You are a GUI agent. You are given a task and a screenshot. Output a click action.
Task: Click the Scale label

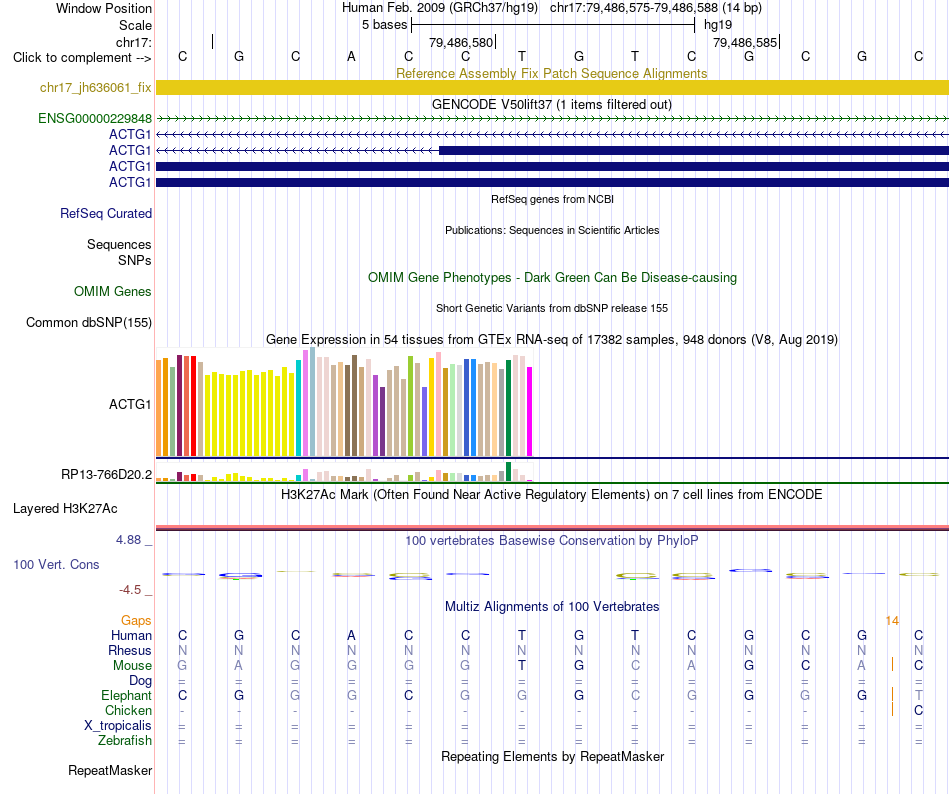[x=135, y=25]
